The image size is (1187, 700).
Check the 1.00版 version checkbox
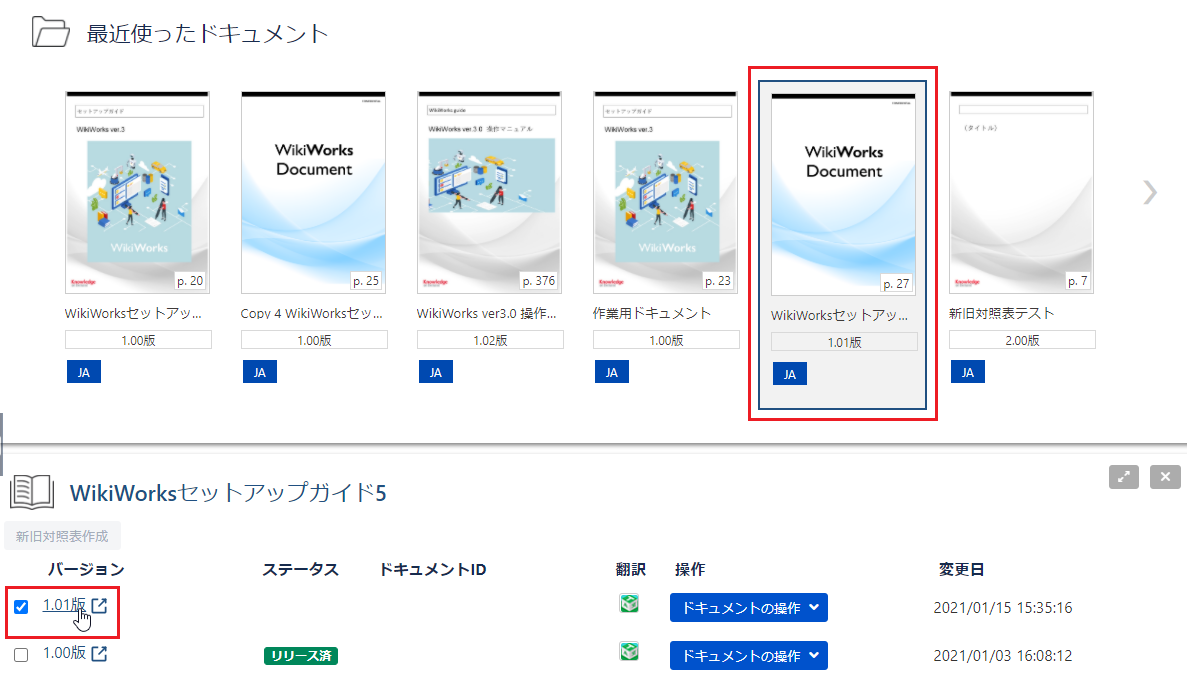pyautogui.click(x=21, y=655)
